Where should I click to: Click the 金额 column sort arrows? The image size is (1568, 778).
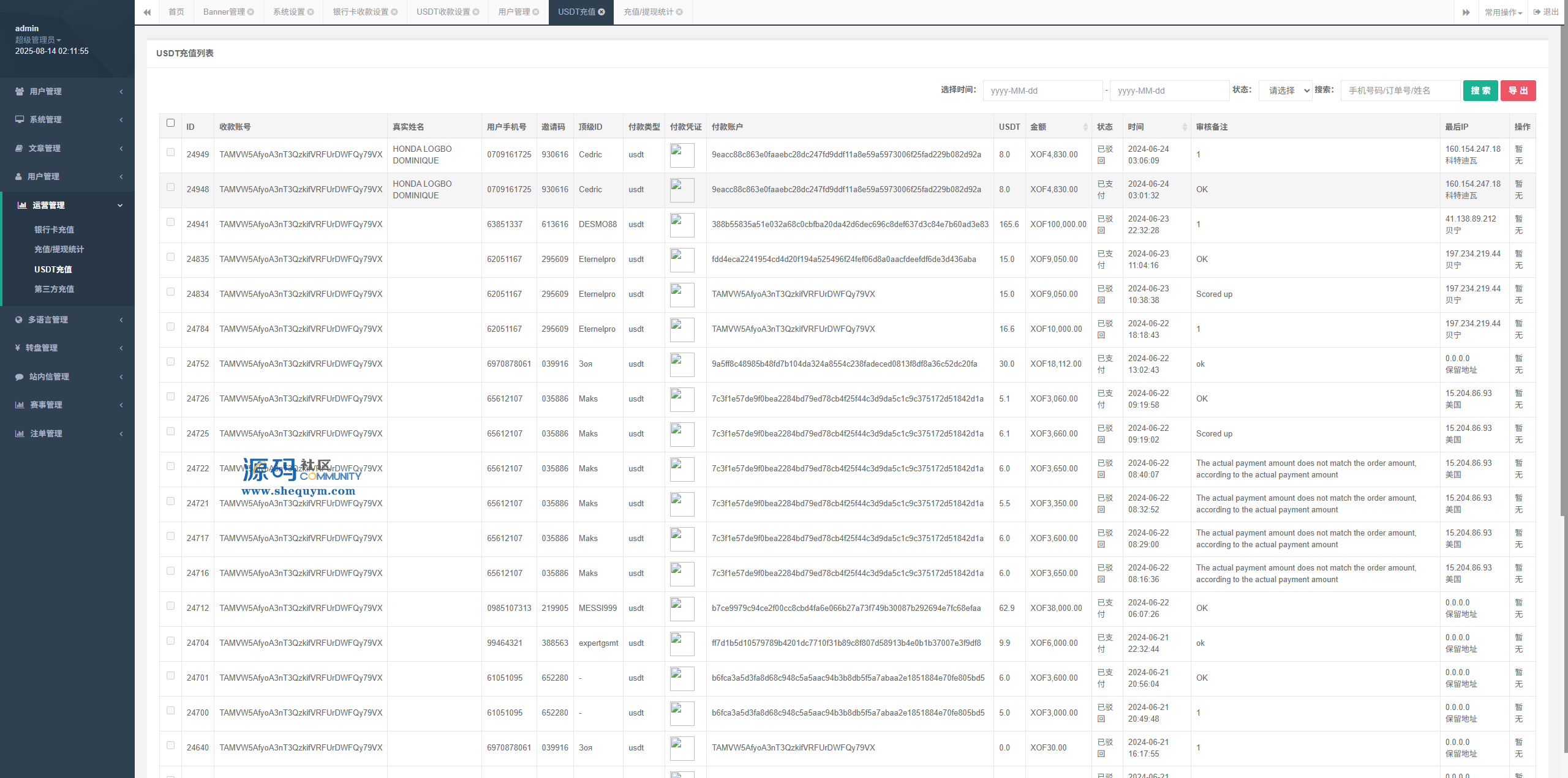pos(1085,127)
